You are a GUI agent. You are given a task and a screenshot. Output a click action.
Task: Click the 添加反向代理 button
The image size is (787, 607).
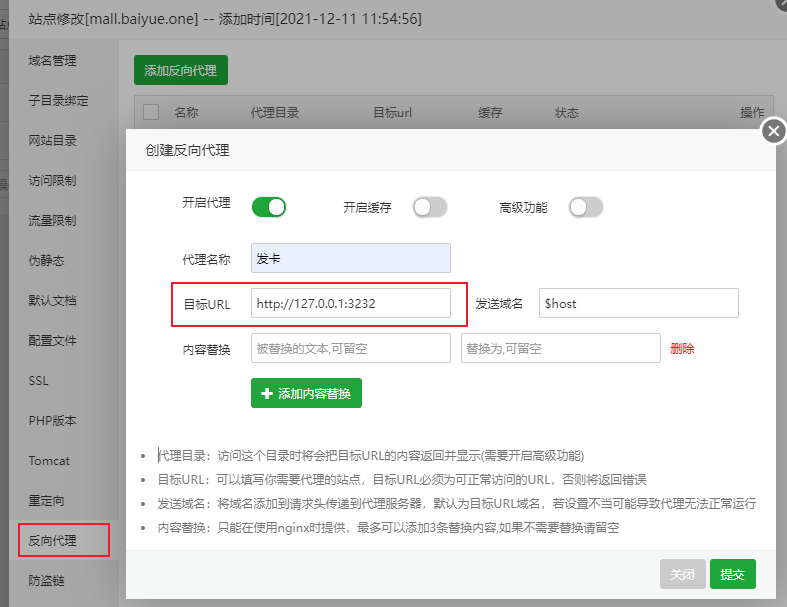[181, 70]
